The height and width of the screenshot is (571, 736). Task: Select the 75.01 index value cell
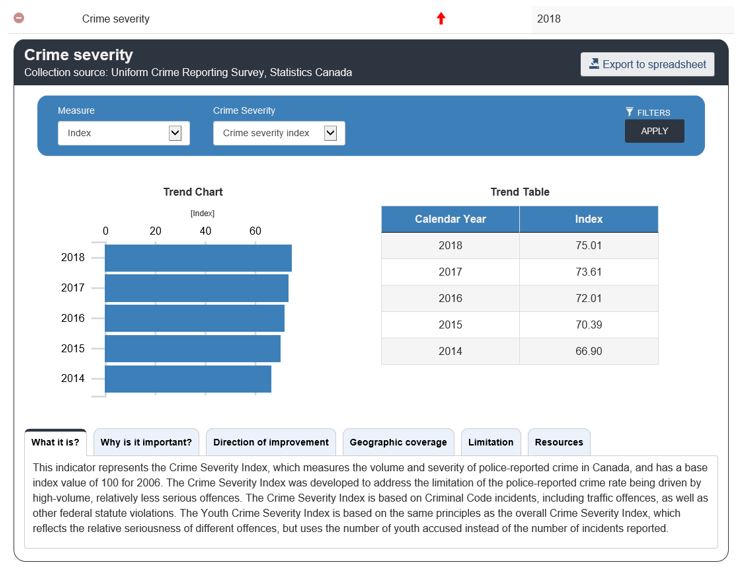(x=589, y=246)
